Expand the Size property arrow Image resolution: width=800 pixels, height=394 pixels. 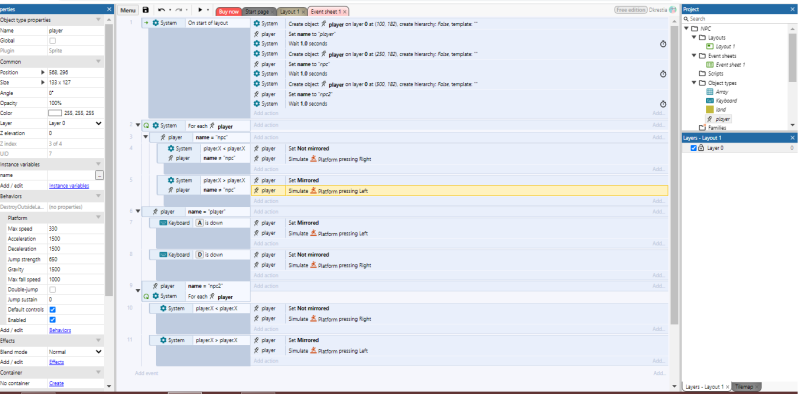coord(43,82)
